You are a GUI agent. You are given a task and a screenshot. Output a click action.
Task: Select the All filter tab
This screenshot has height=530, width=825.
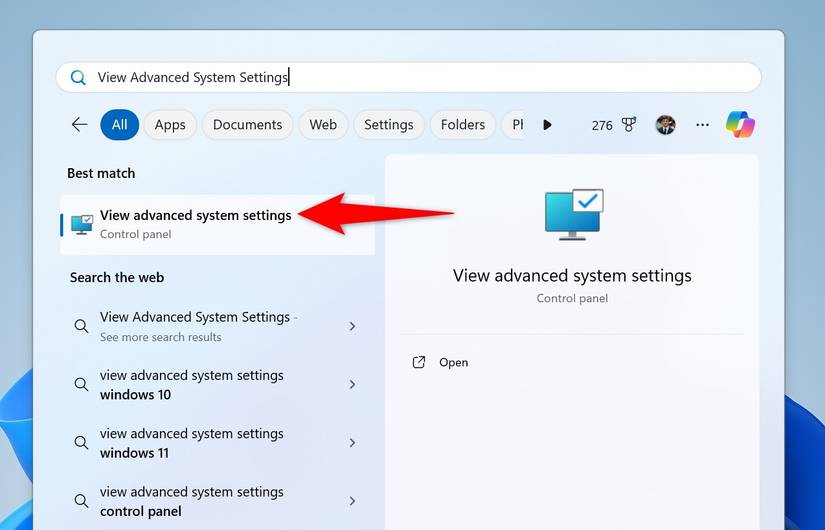click(x=119, y=125)
